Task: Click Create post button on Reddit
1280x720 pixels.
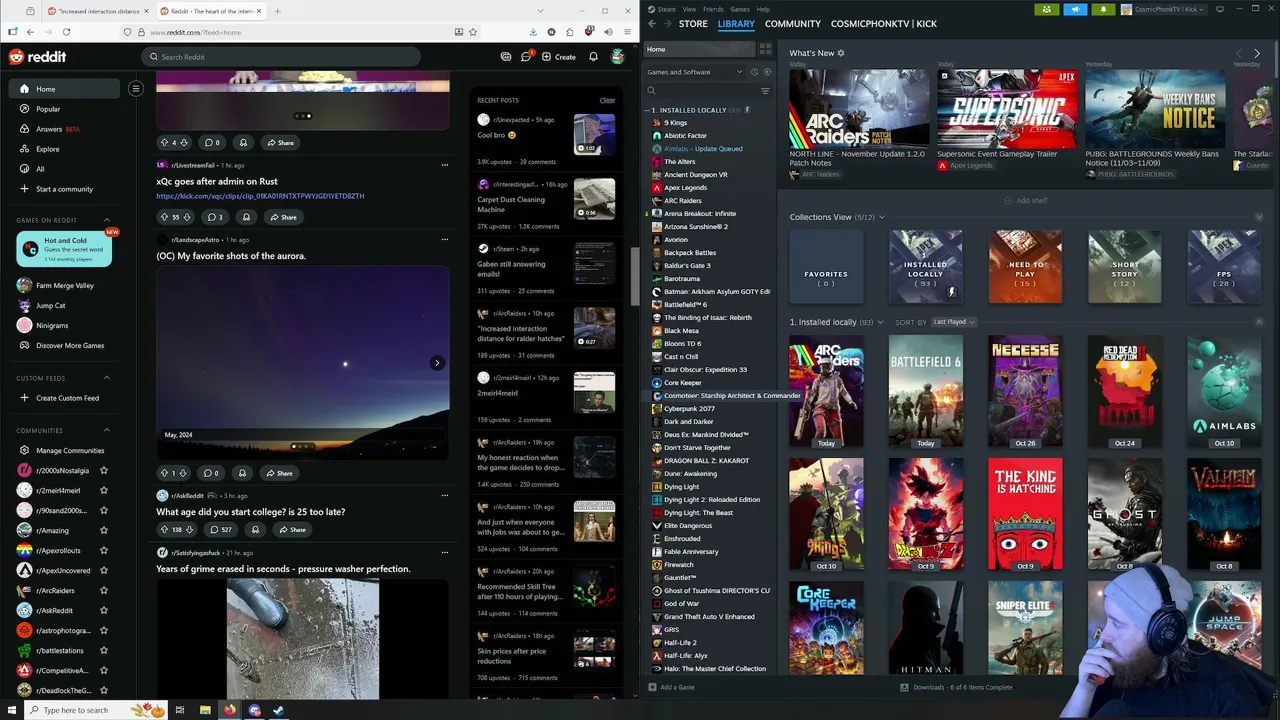Action: coord(559,57)
